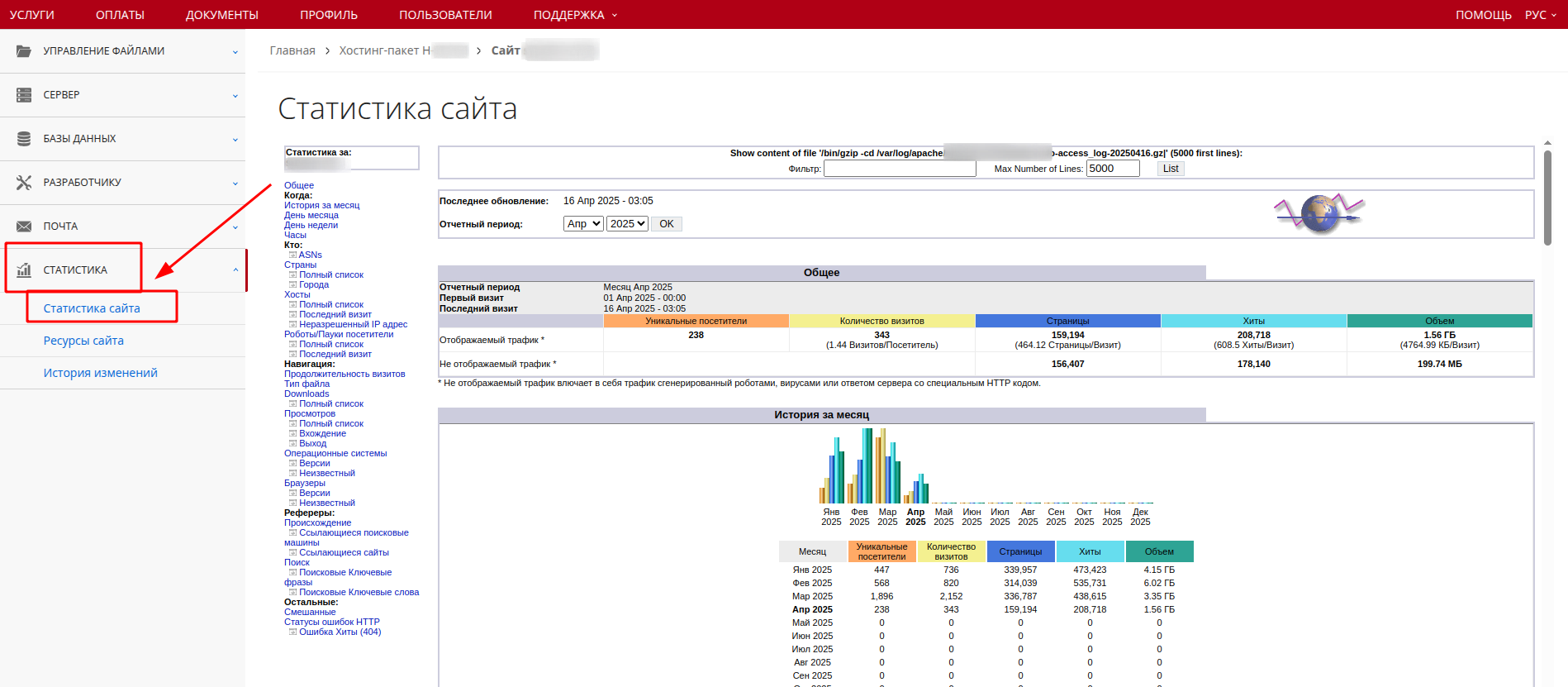
Task: Open the Статусы ошибок HTTP link
Action: [x=332, y=622]
